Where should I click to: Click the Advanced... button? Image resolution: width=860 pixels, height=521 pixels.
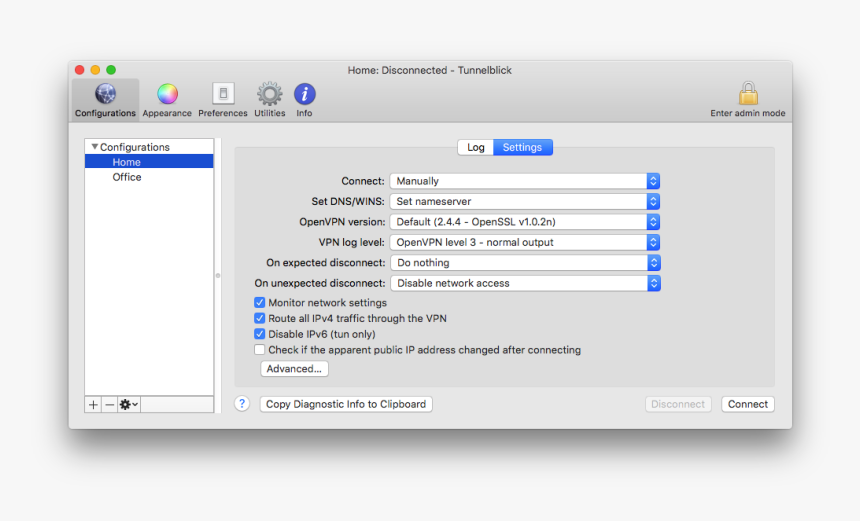click(x=295, y=369)
